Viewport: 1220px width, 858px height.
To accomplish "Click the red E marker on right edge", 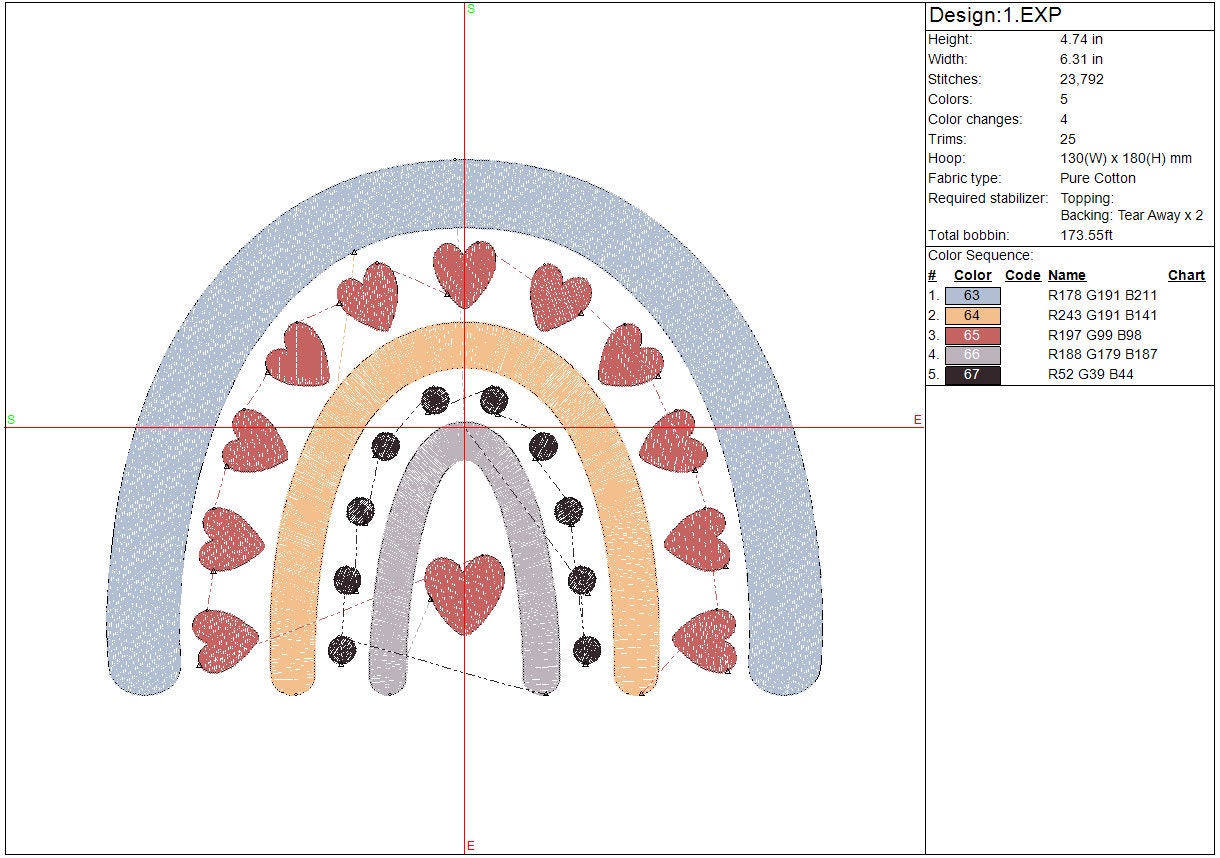I will (917, 420).
